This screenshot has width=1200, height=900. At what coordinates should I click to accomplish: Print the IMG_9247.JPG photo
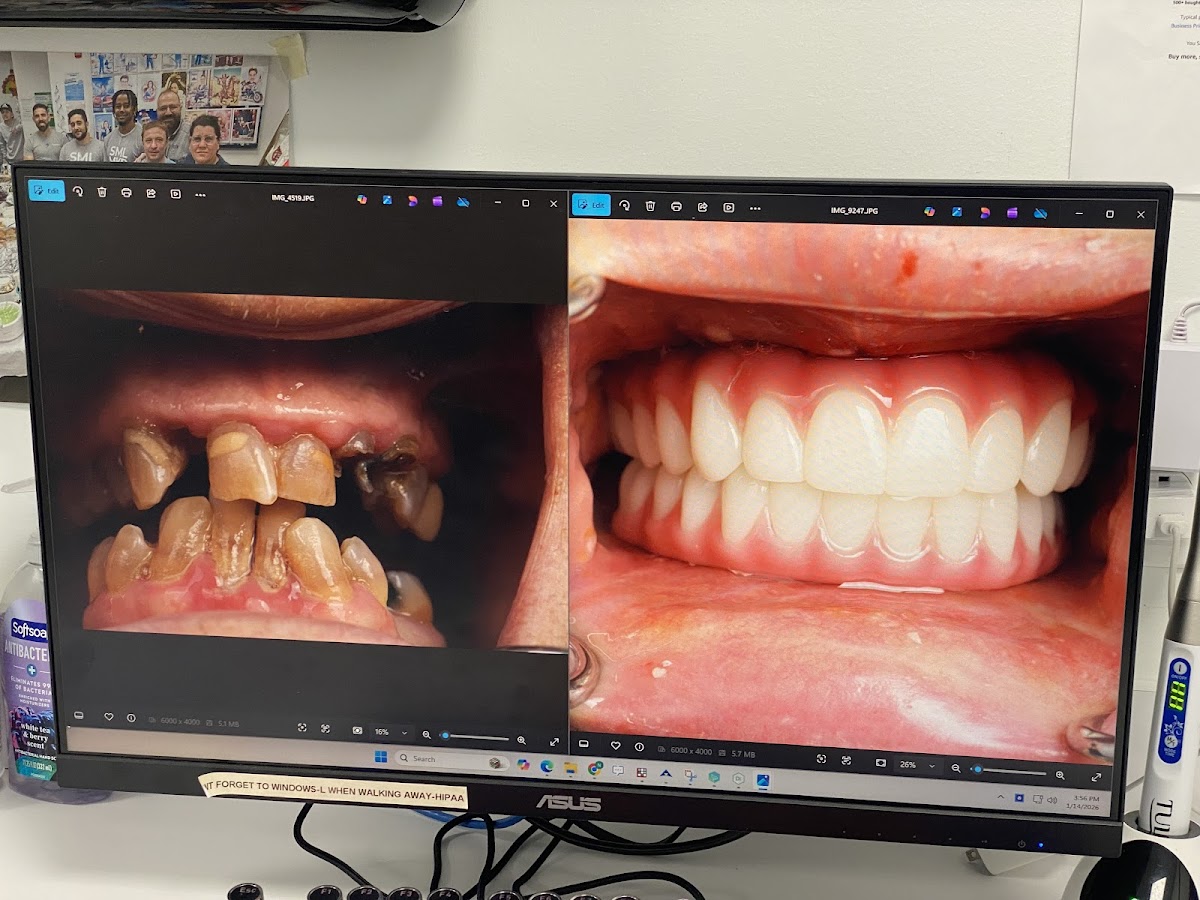(x=676, y=206)
